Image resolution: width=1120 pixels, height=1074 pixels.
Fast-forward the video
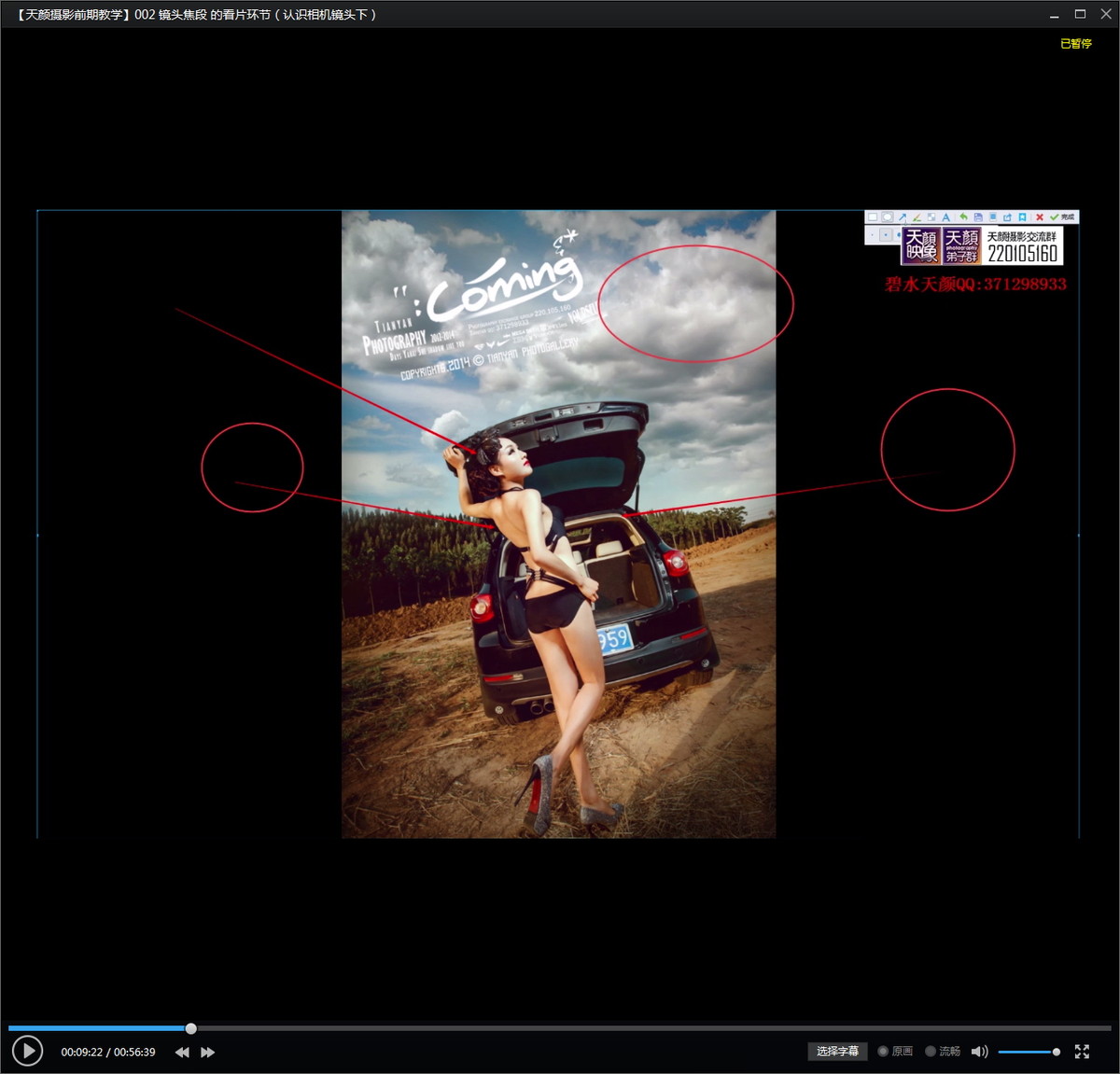click(208, 1053)
